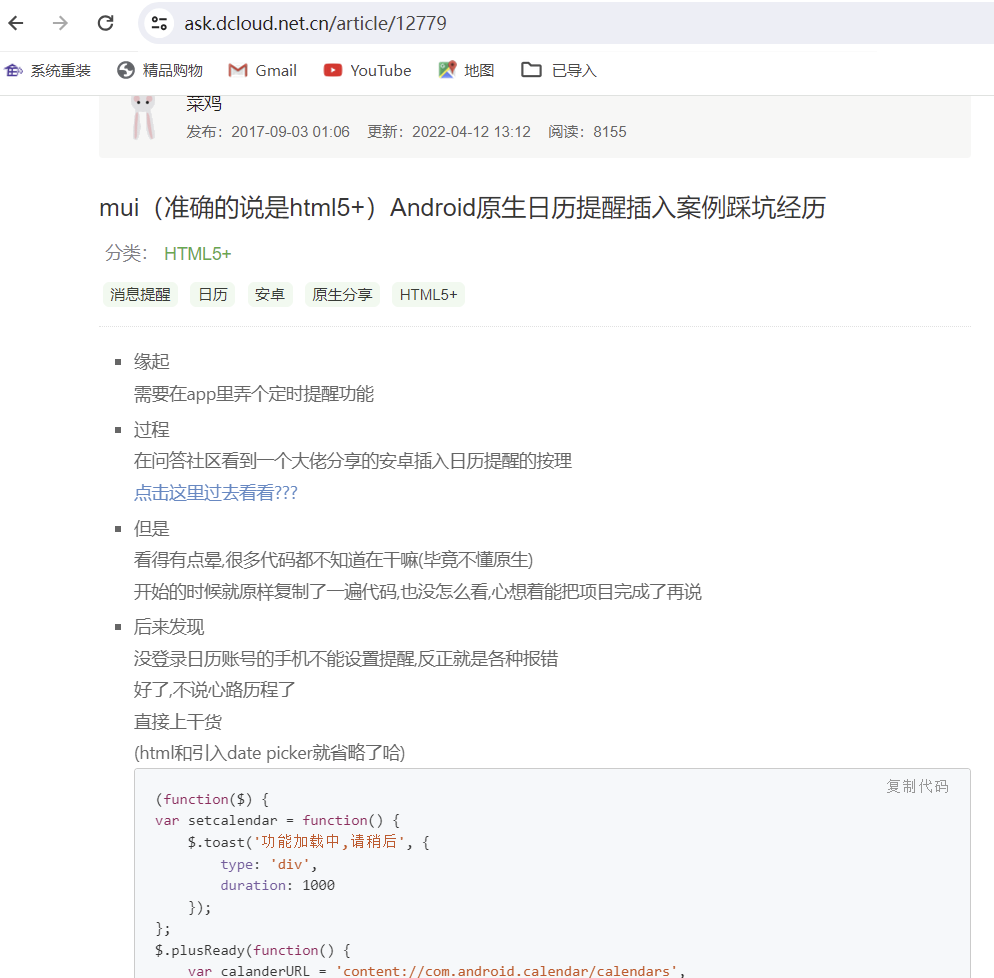Screen dimensions: 994x978
Task: Expand the 已导入 bookmarks folder
Action: (x=558, y=70)
